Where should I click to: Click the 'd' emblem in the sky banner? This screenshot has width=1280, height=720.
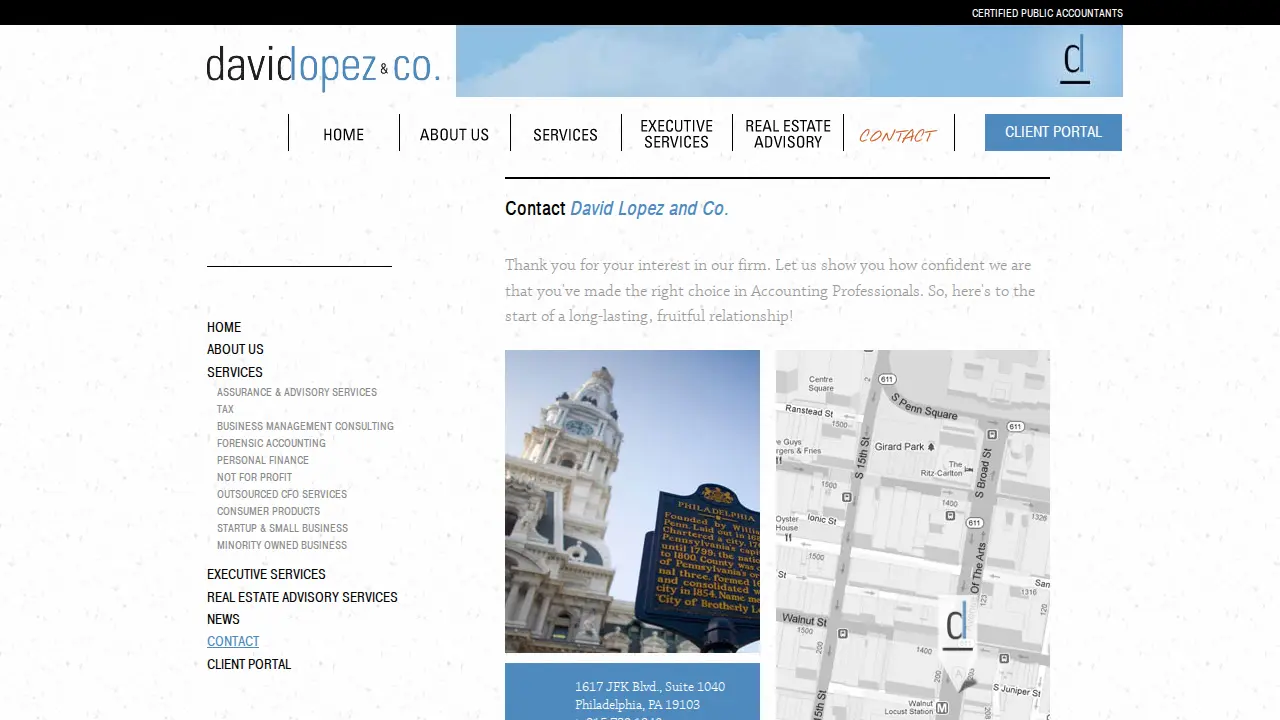click(x=1075, y=60)
